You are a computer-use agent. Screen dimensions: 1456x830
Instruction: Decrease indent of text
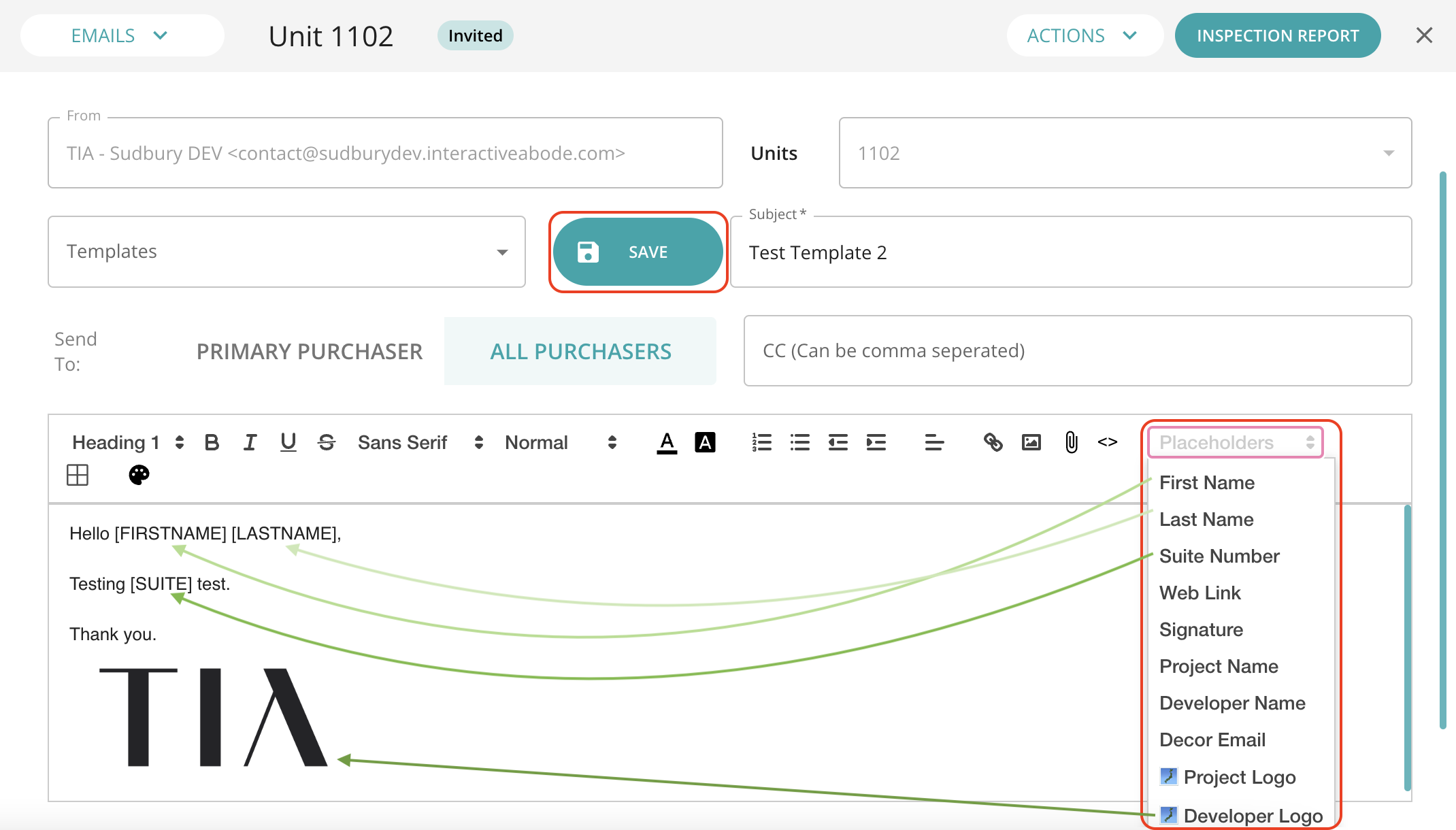(838, 443)
